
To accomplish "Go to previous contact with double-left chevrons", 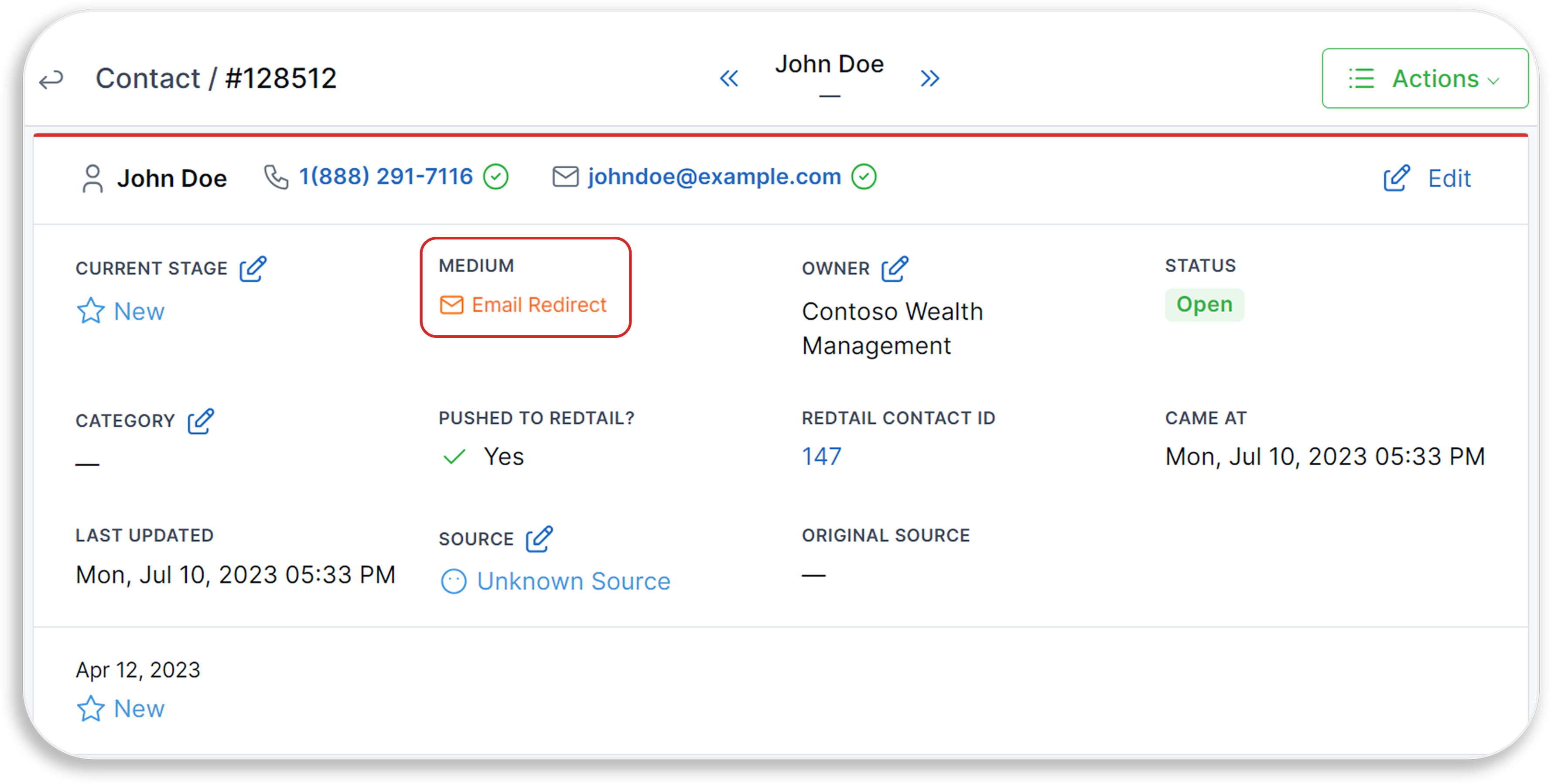I will click(729, 78).
